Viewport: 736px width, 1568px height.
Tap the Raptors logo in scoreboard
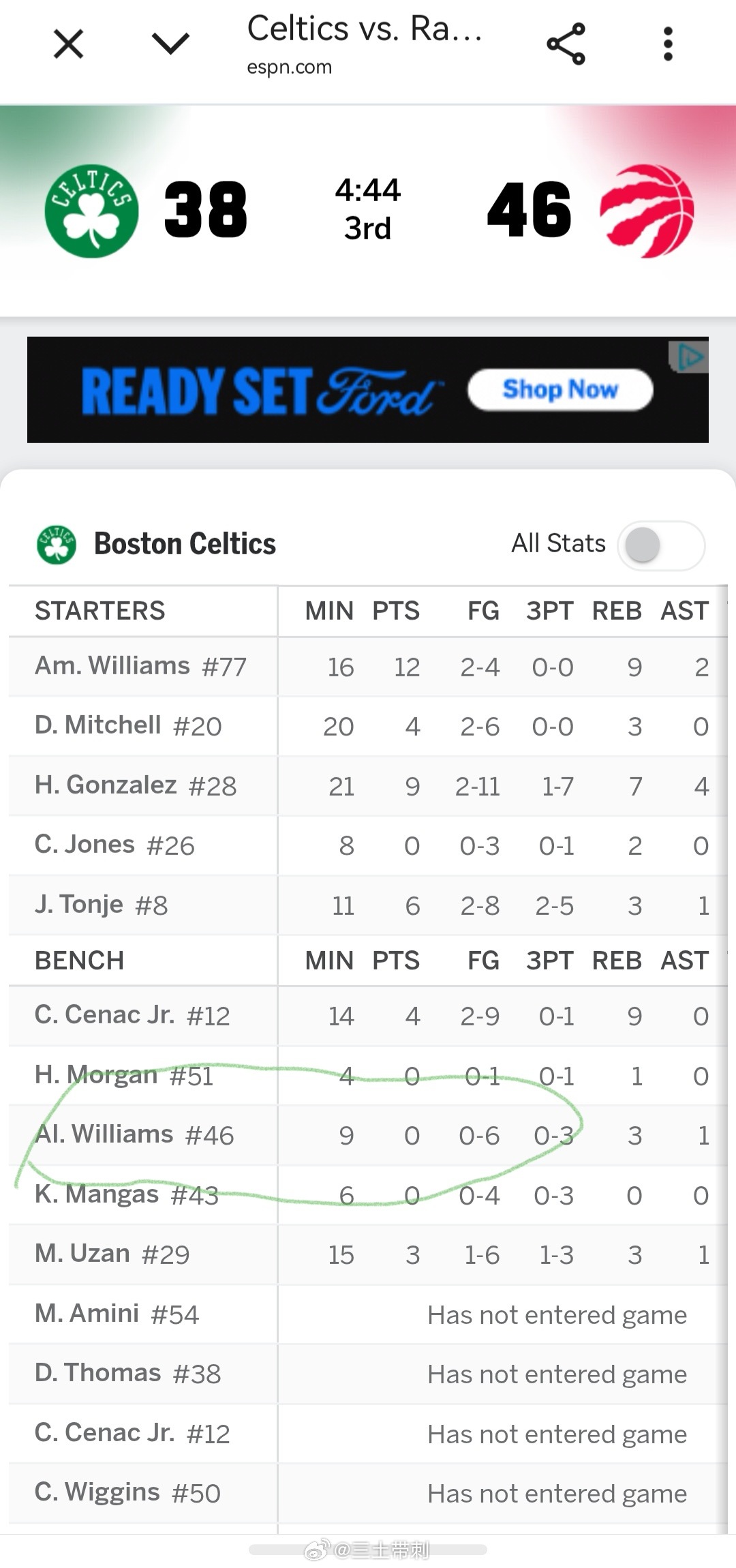point(647,211)
